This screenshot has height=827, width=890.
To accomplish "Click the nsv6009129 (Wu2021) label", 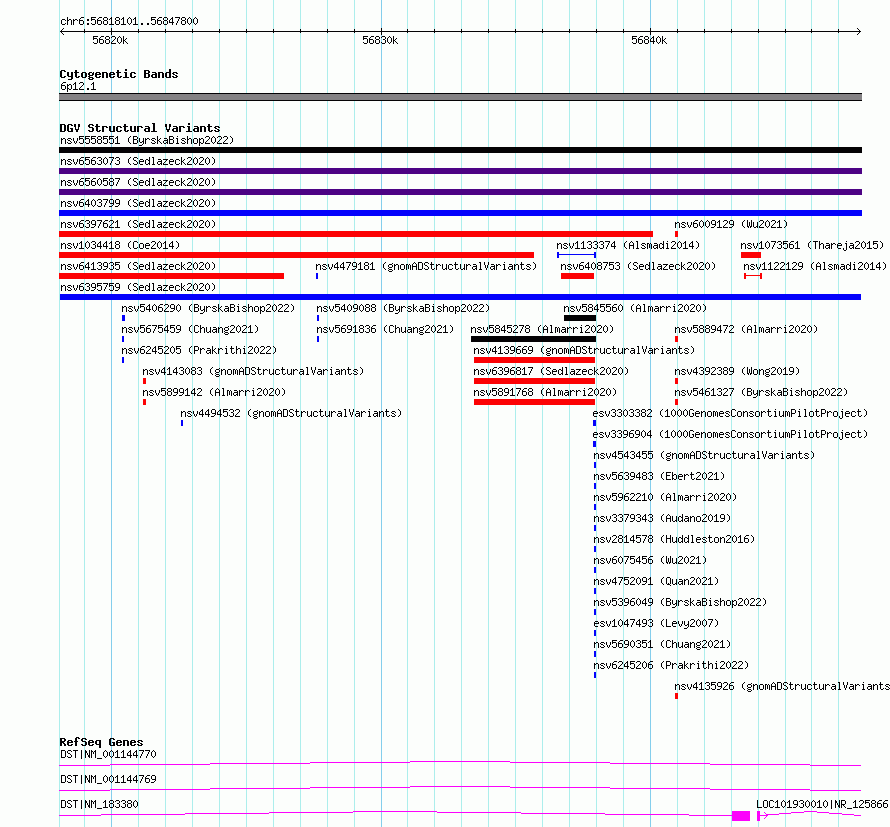I will click(731, 224).
